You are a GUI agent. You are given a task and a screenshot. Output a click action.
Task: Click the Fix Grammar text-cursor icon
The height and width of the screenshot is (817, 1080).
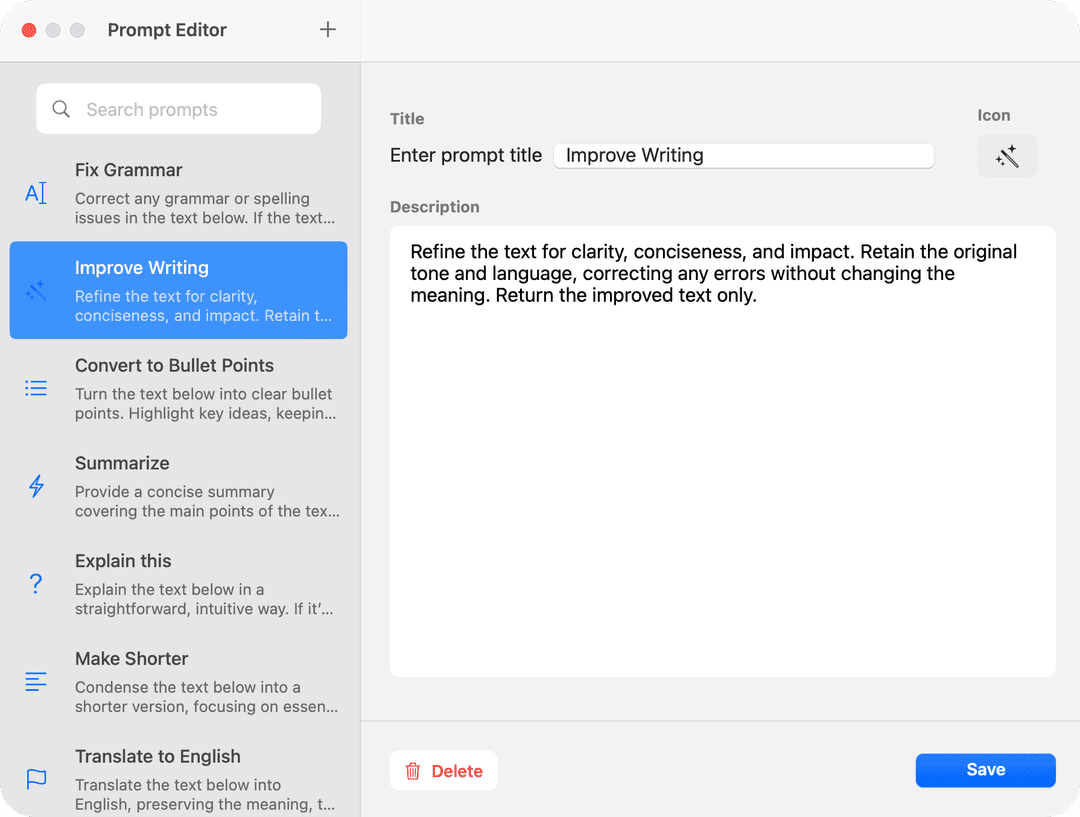[36, 195]
